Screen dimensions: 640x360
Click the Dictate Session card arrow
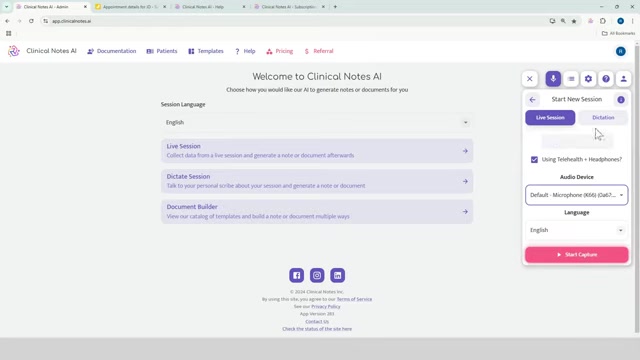pyautogui.click(x=465, y=181)
